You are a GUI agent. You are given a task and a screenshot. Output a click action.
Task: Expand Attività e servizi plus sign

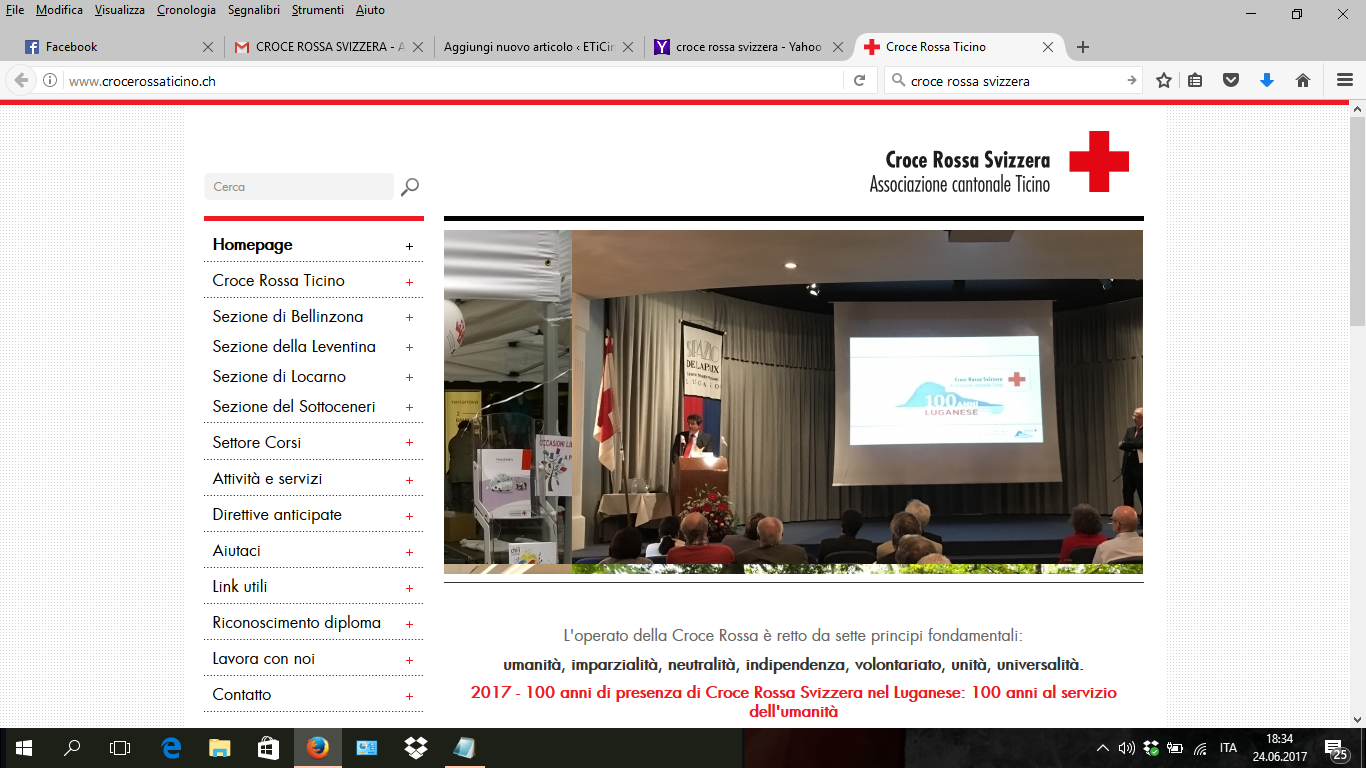click(409, 480)
